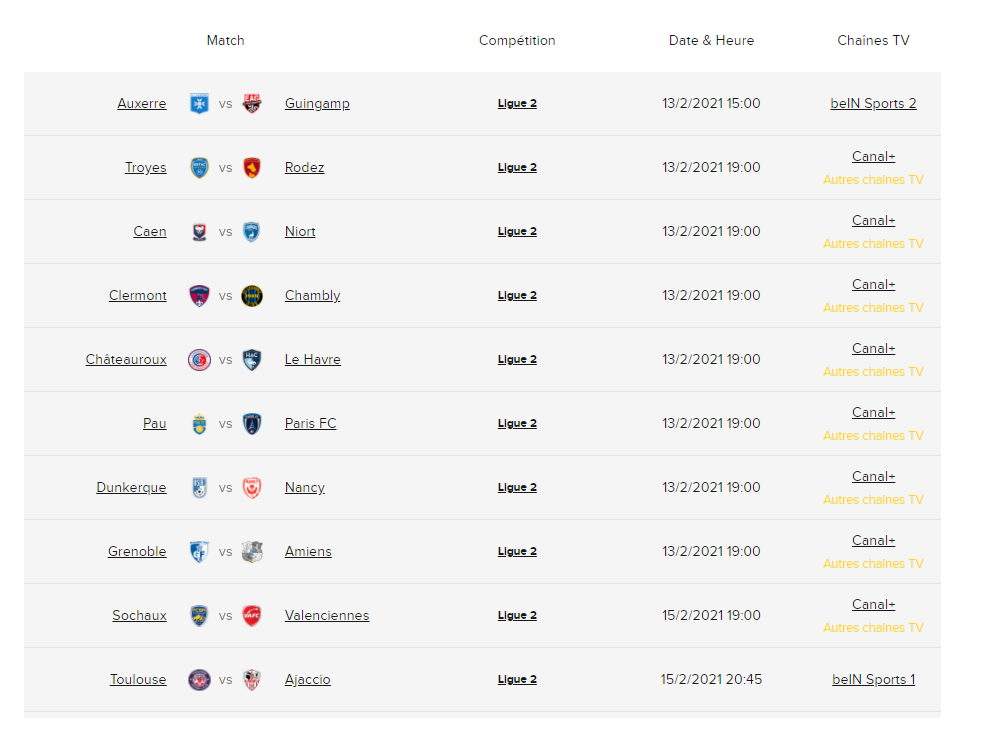Screen dimensions: 986x754
Task: Click the Rodez club crest icon
Action: click(x=252, y=168)
